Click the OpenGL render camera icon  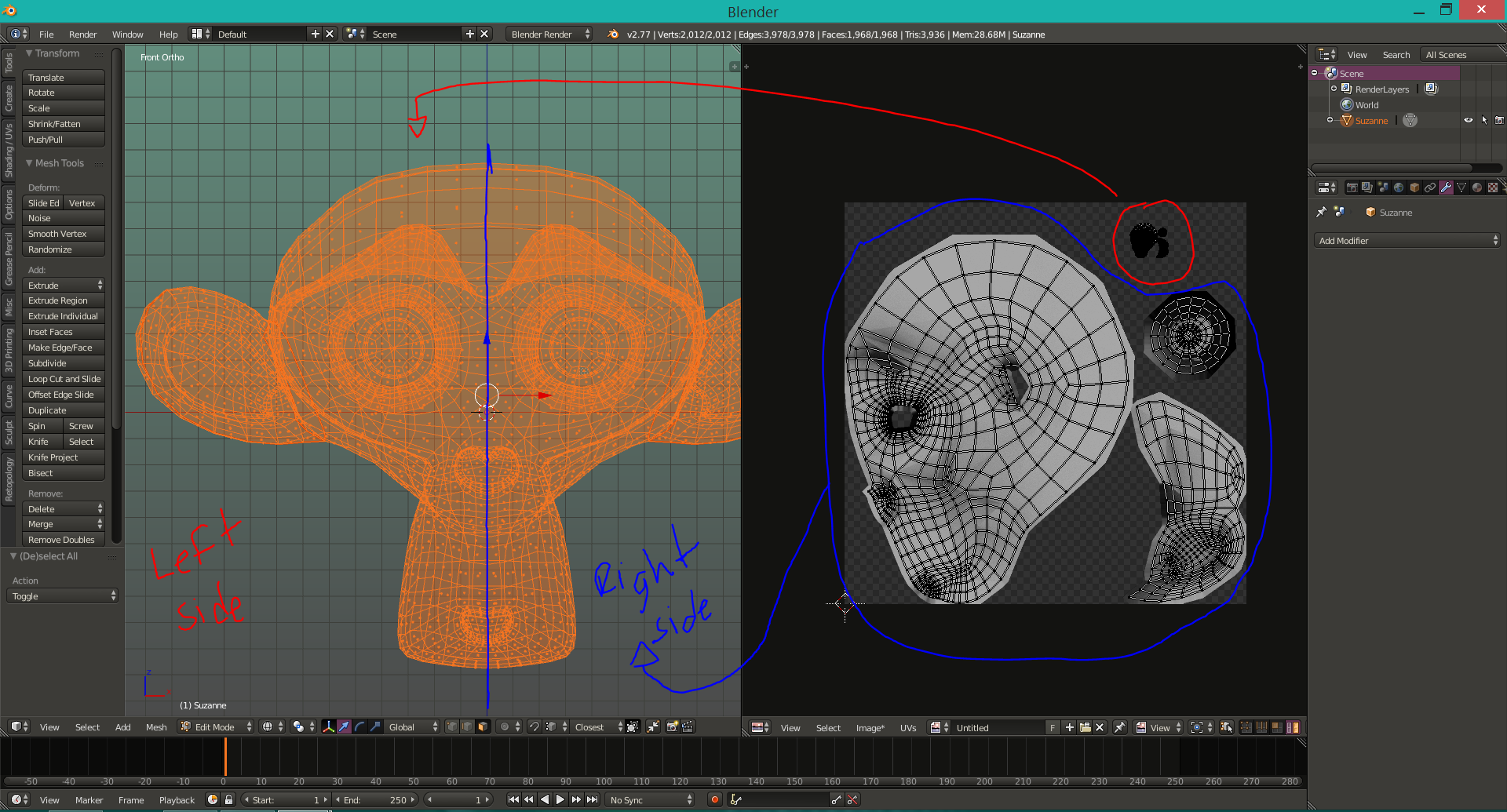pyautogui.click(x=673, y=726)
